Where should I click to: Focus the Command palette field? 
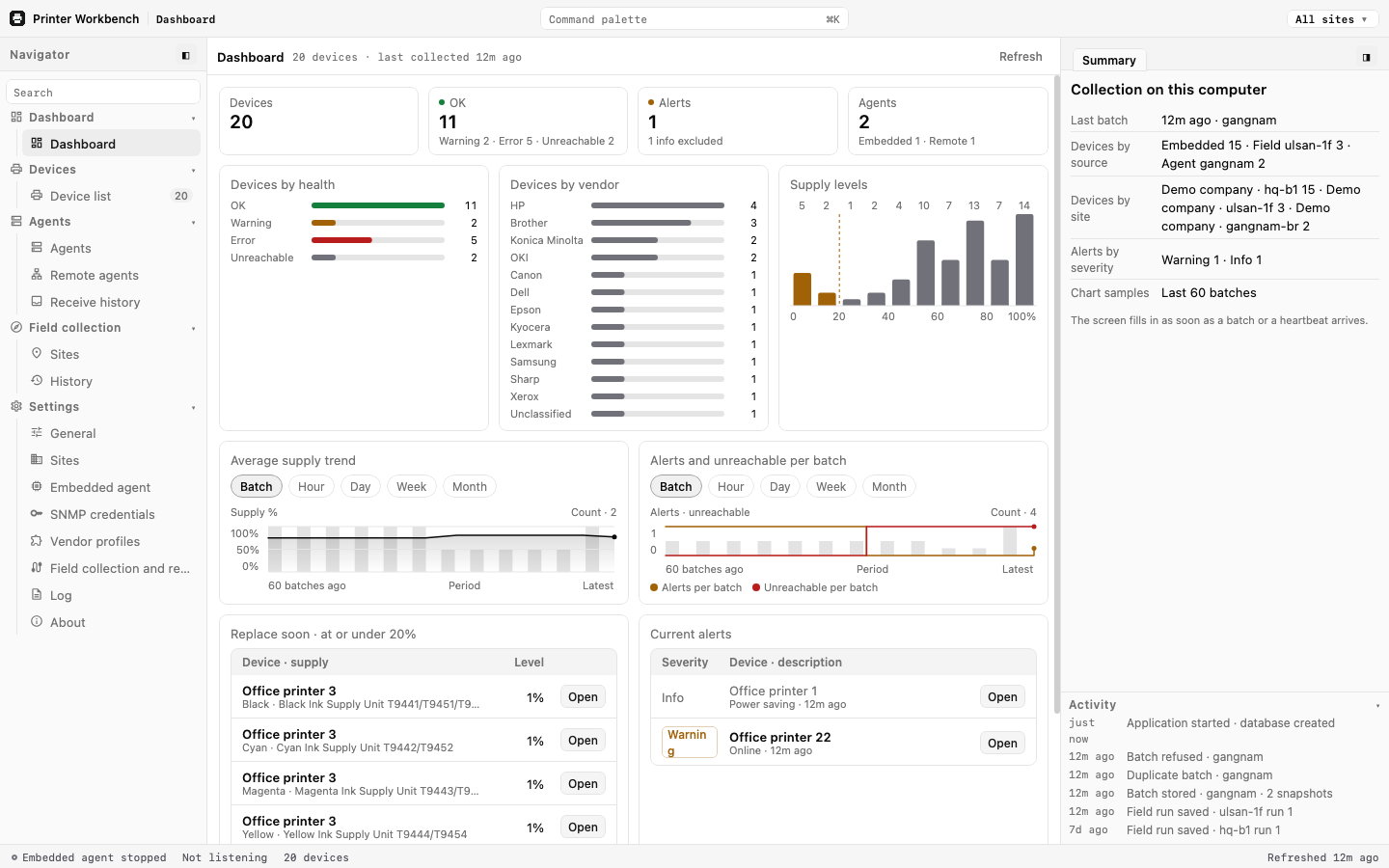[694, 19]
